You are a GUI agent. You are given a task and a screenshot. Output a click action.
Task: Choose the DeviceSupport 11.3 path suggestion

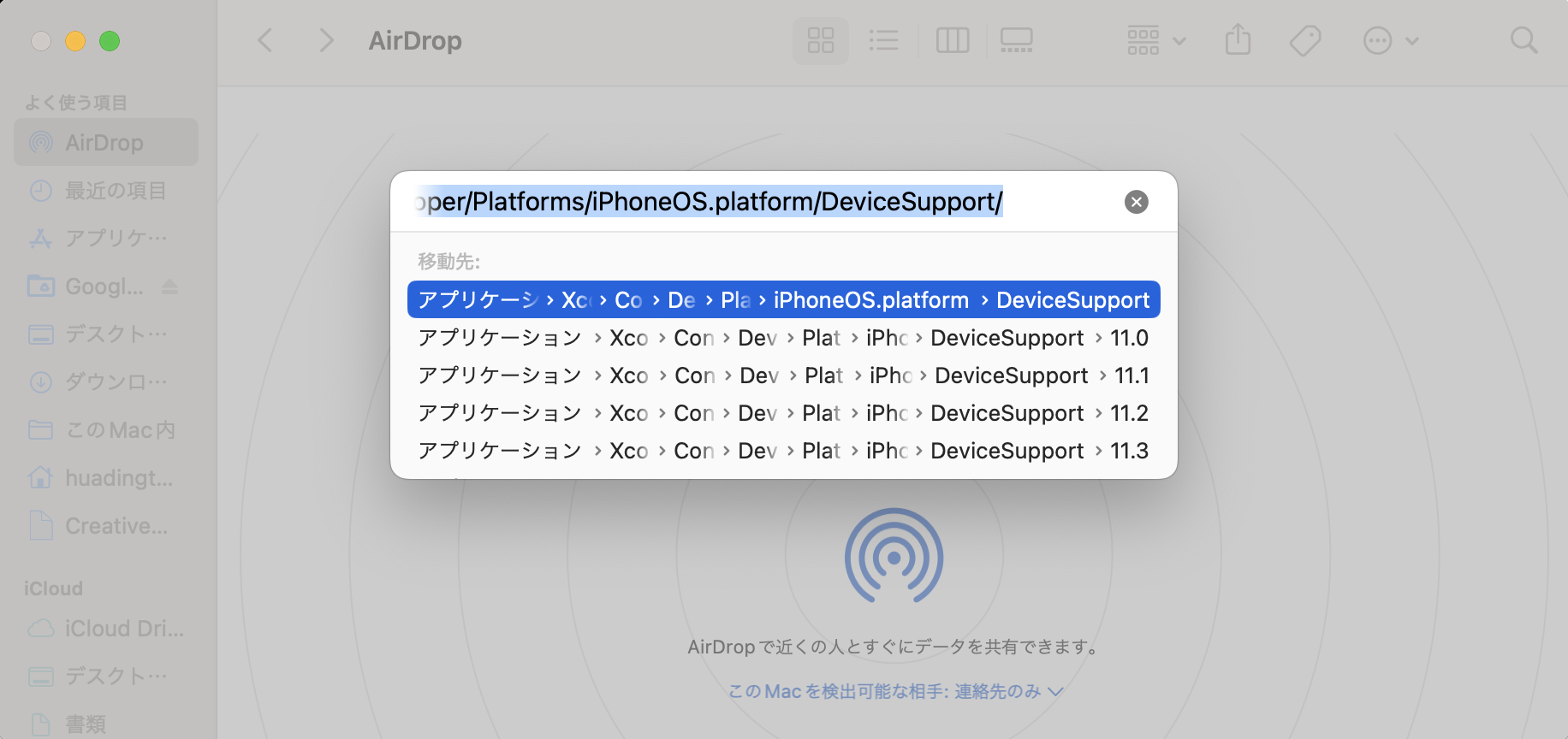[784, 451]
